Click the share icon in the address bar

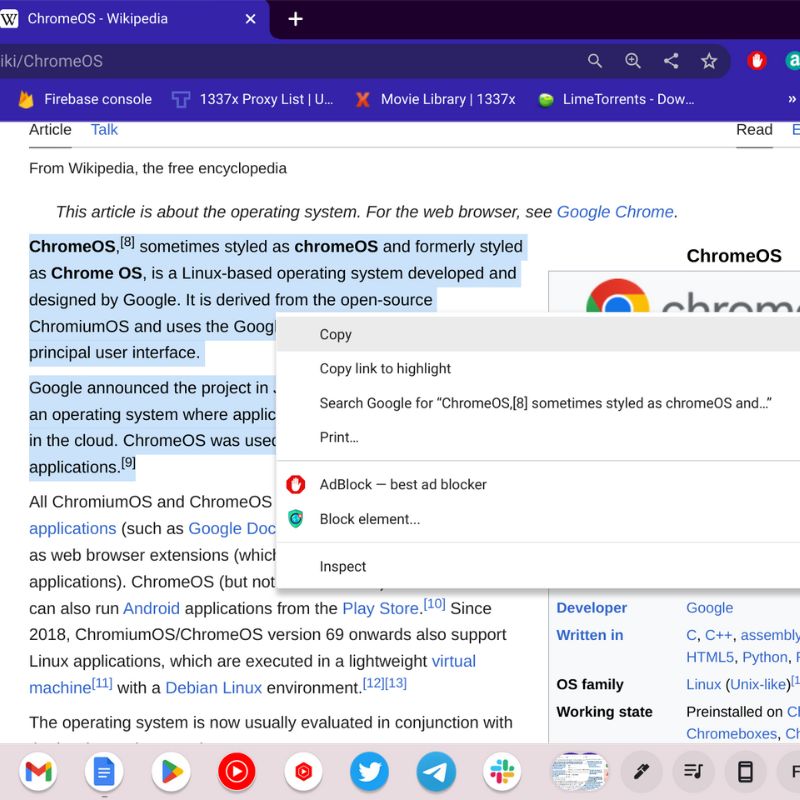tap(671, 61)
